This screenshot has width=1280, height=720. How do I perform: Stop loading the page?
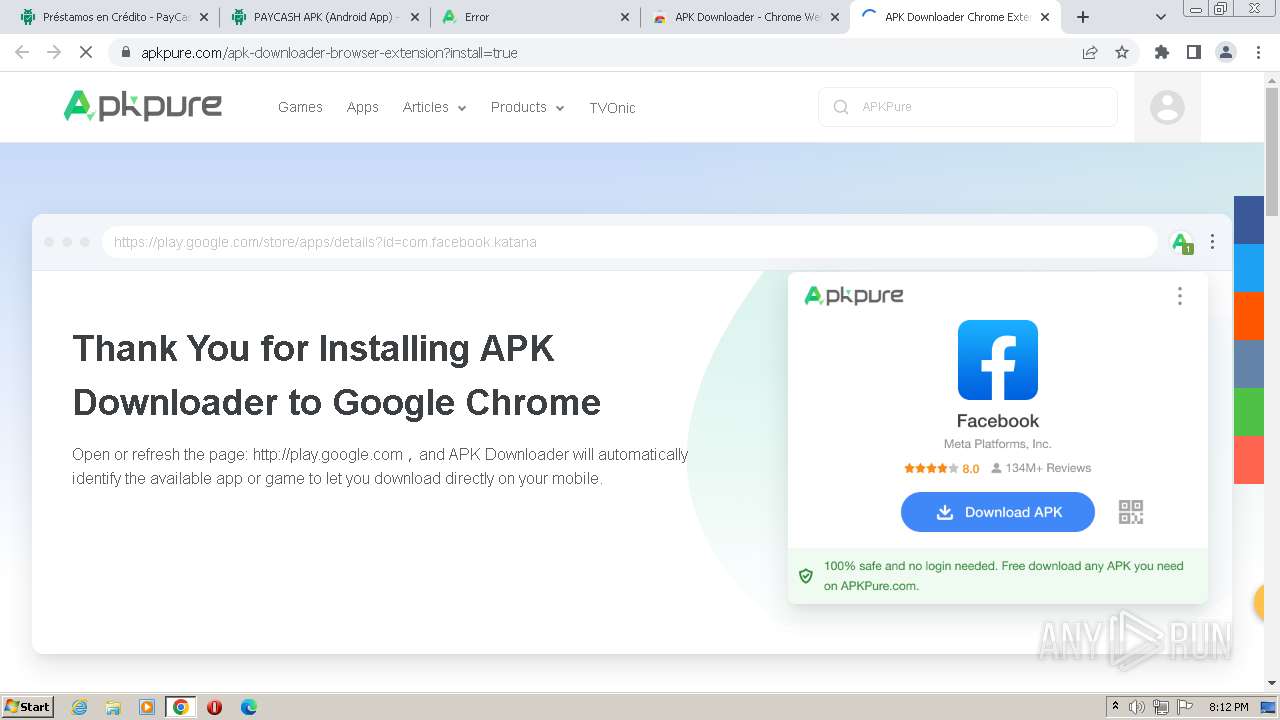click(86, 52)
